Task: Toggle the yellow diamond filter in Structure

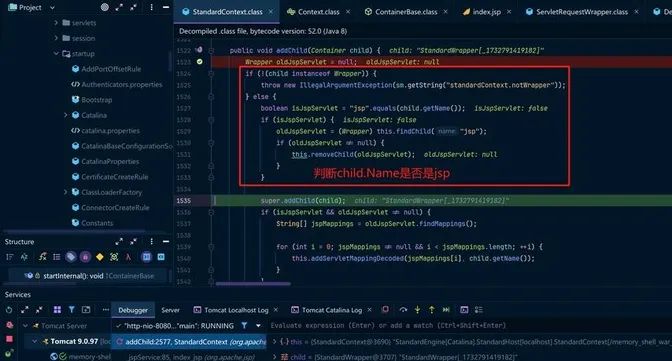Action: point(100,257)
